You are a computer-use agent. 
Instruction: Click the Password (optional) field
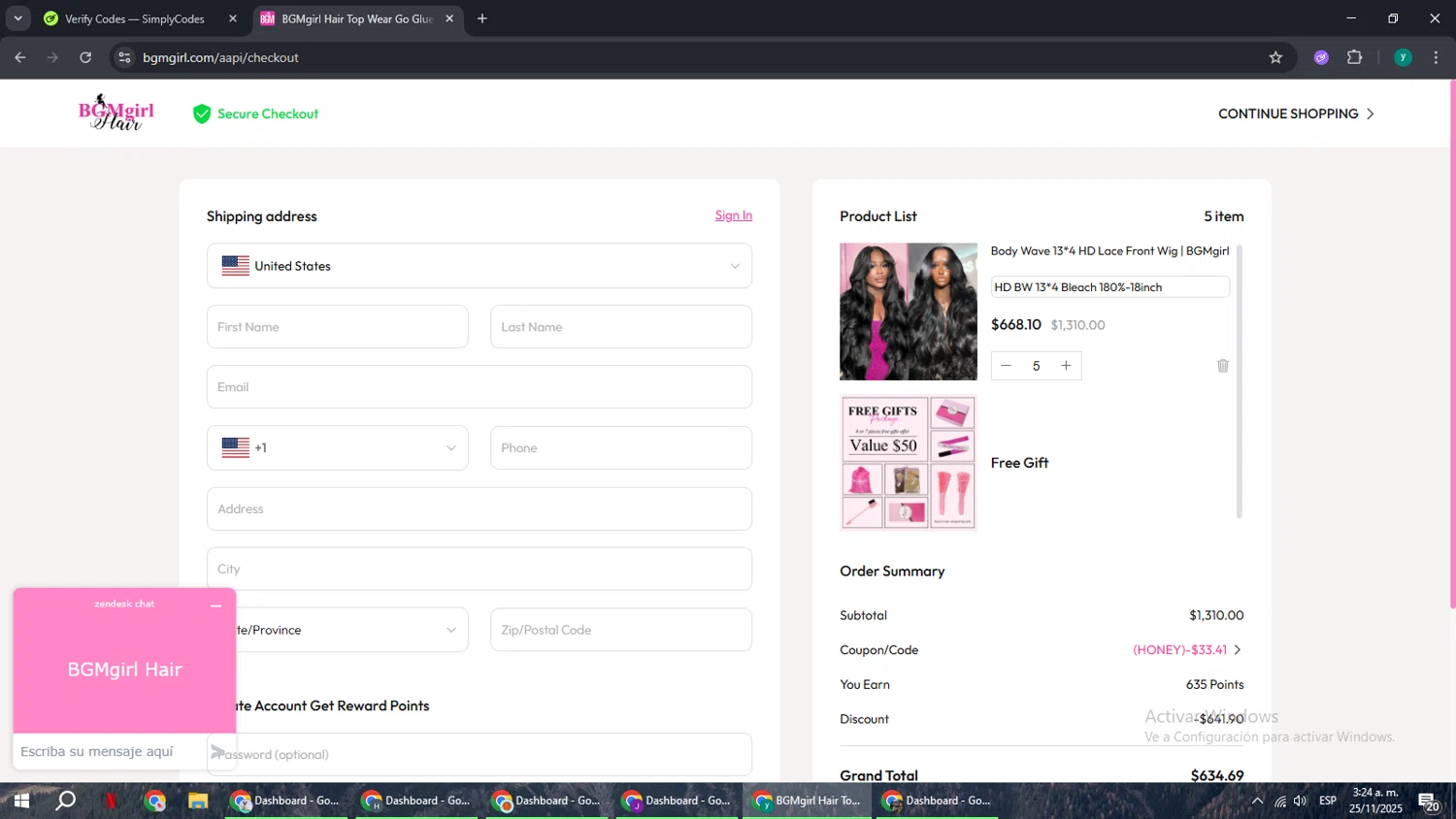(x=480, y=754)
